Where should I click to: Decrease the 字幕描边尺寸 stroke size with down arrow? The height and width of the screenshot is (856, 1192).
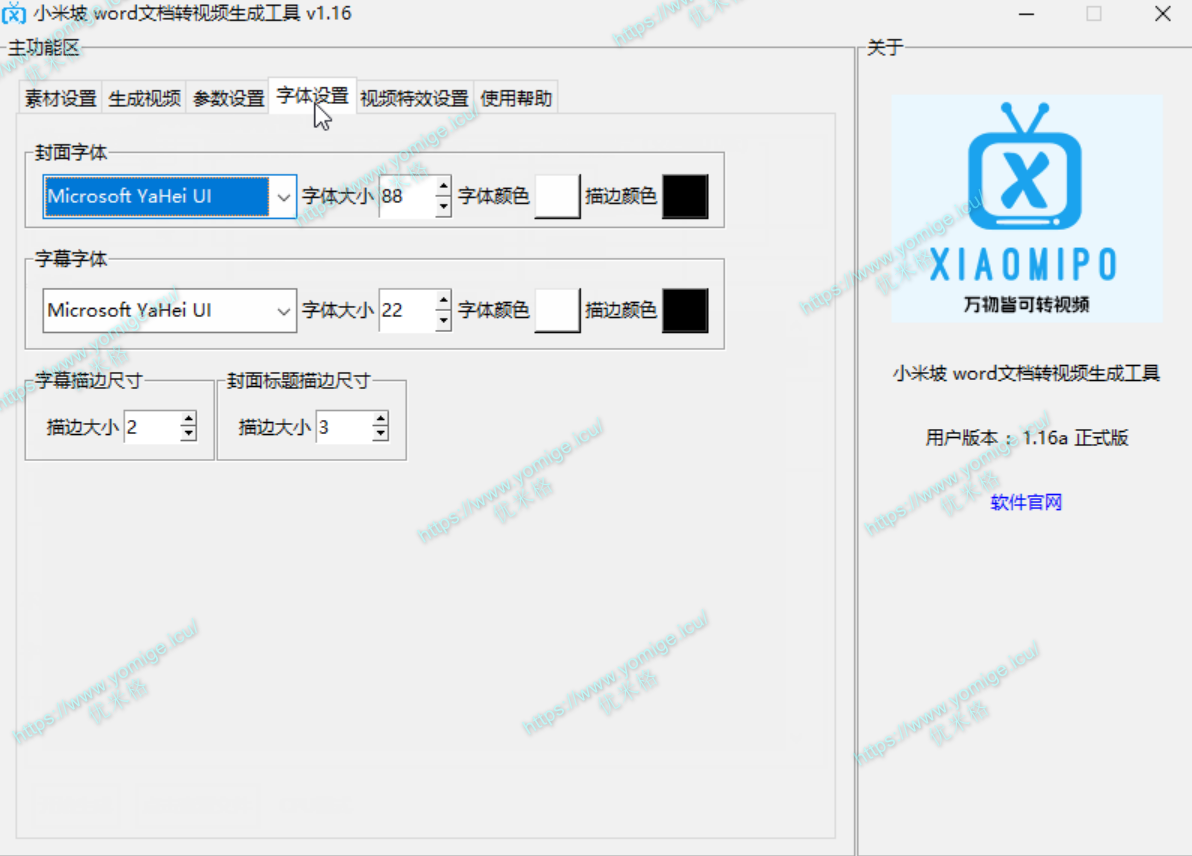188,435
